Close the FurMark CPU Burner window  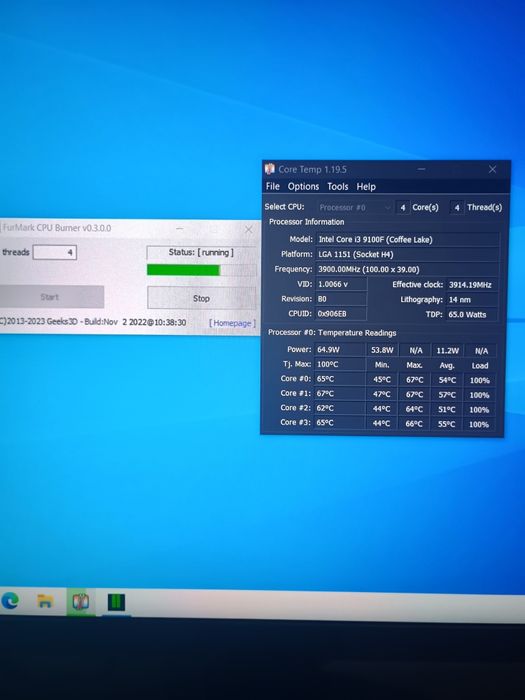pyautogui.click(x=249, y=229)
